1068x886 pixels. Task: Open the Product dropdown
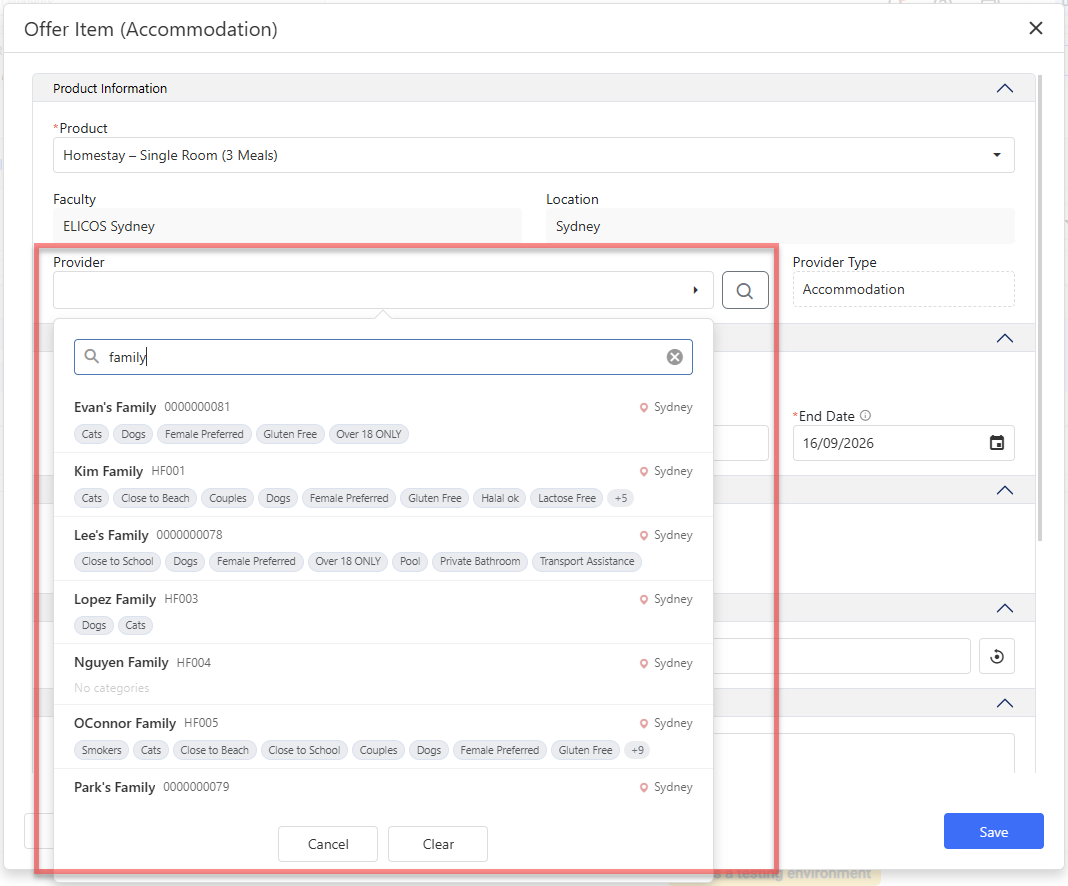coord(534,155)
